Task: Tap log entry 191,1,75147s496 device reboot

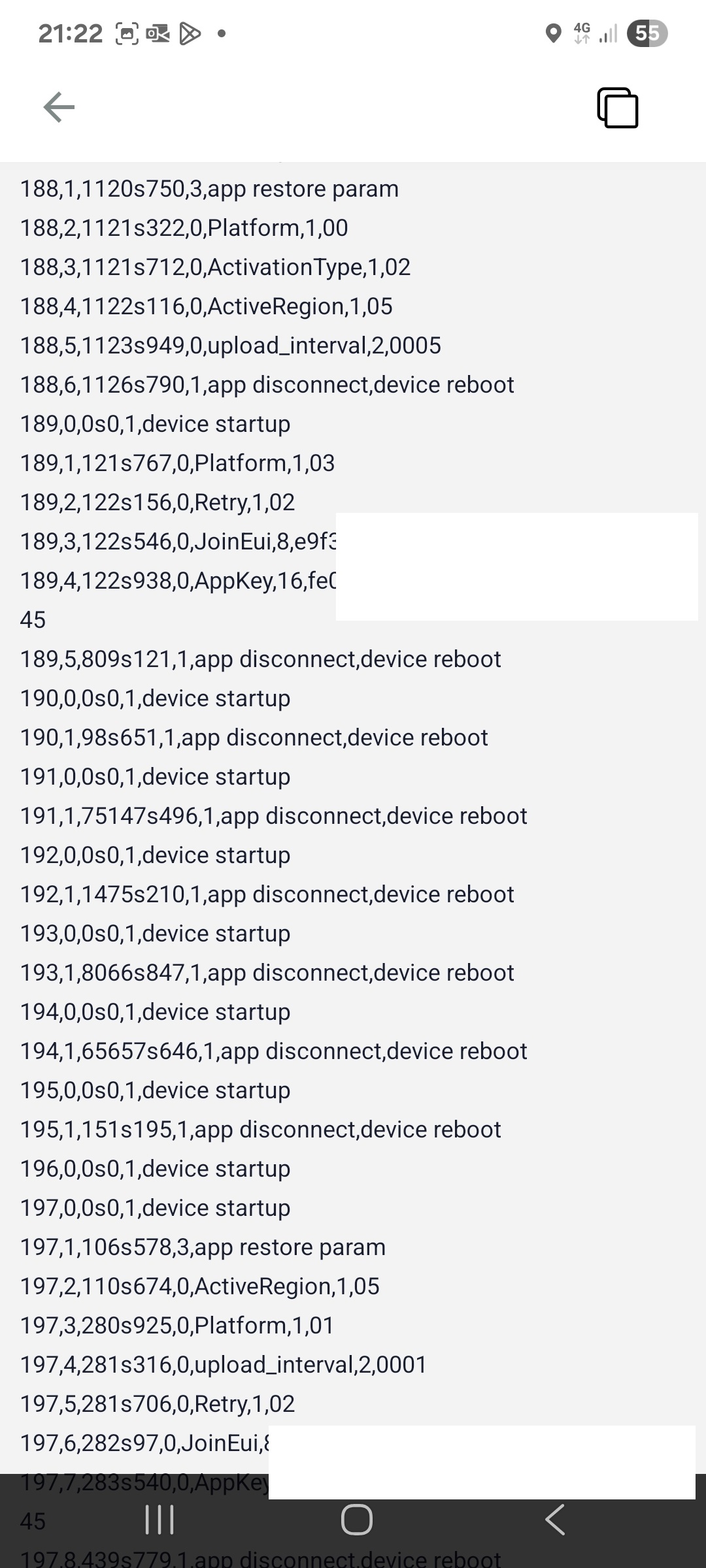Action: (273, 816)
